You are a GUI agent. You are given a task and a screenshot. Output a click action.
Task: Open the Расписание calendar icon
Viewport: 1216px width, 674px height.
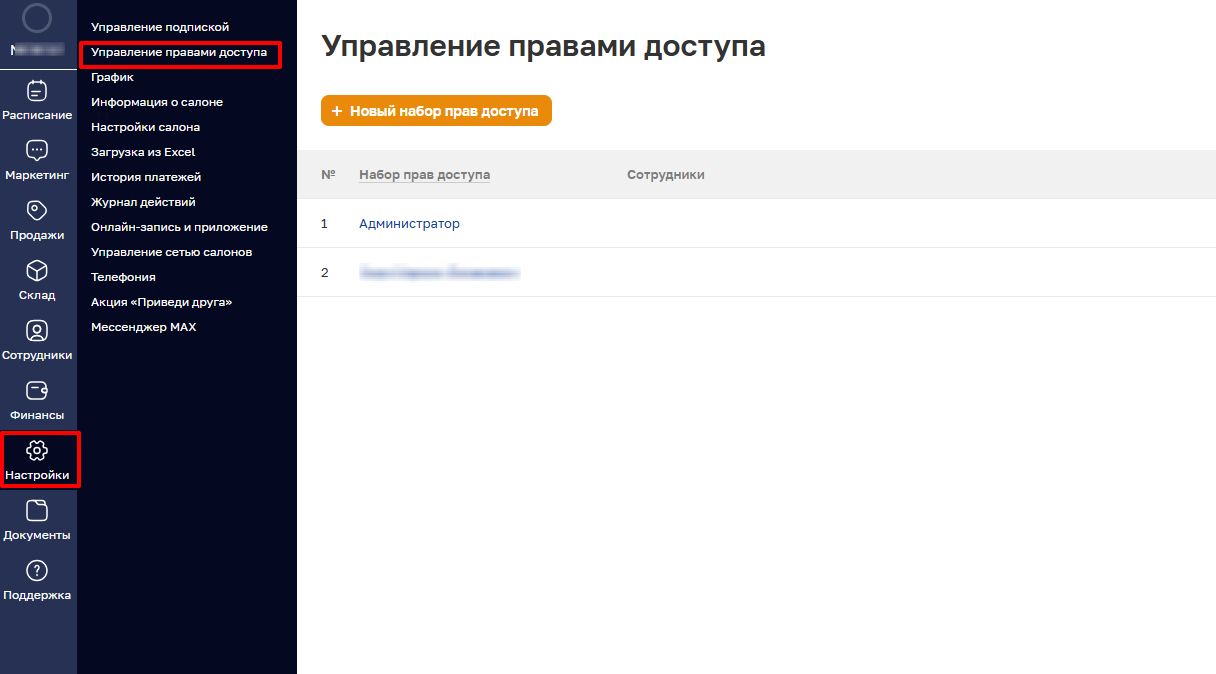click(x=37, y=91)
